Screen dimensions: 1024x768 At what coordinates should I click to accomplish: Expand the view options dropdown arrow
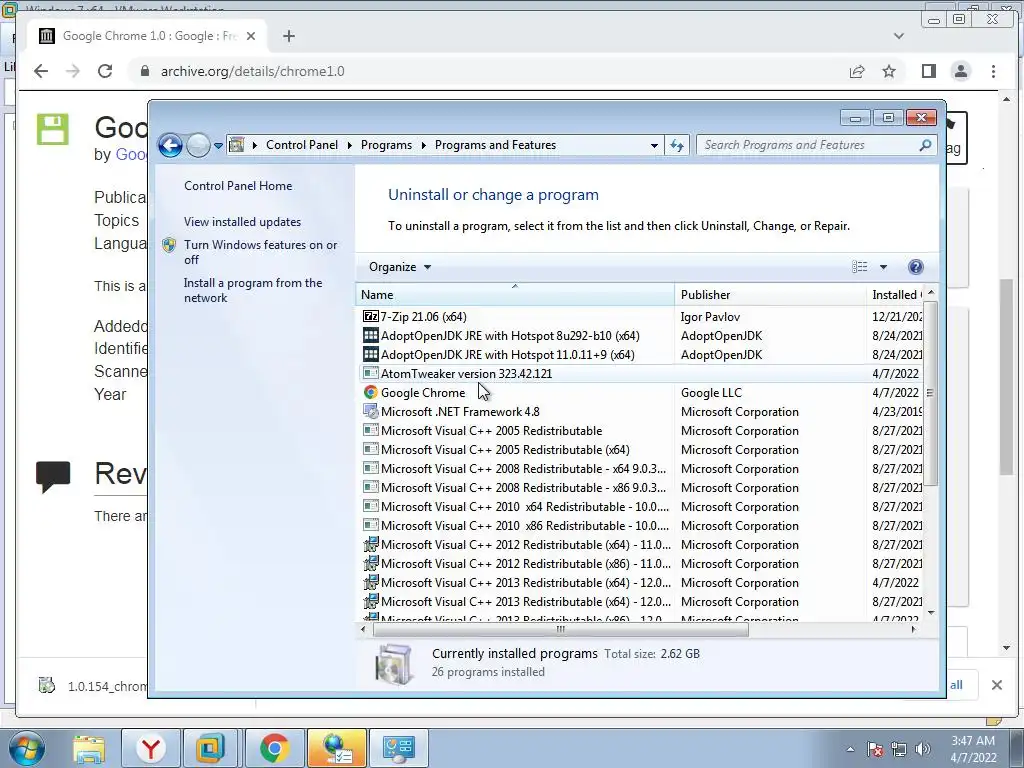(x=883, y=266)
